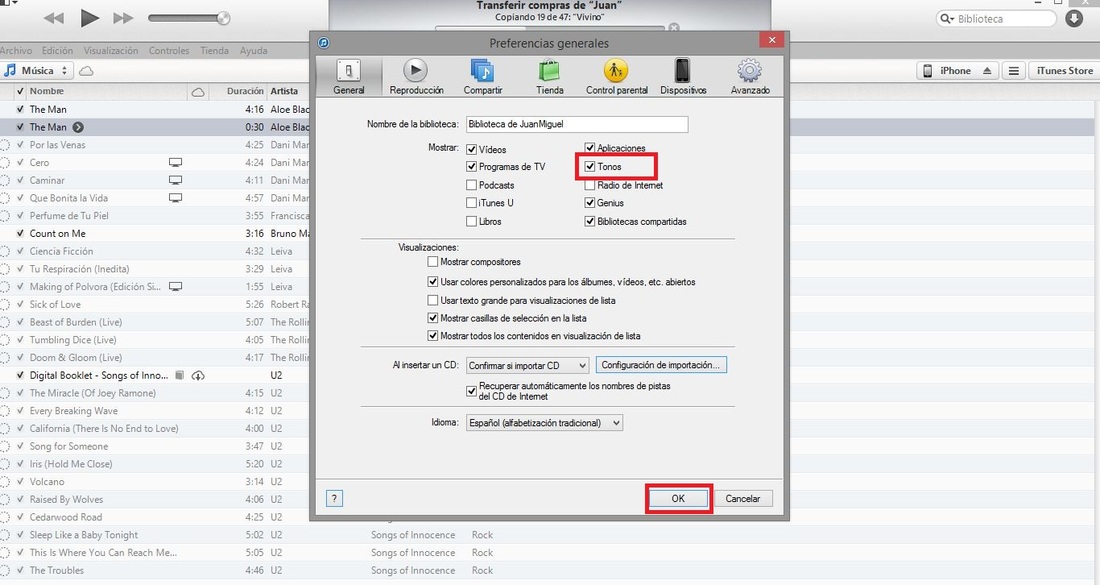Click the search magnifier icon in Biblioteca field
The width and height of the screenshot is (1100, 585).
pos(946,19)
